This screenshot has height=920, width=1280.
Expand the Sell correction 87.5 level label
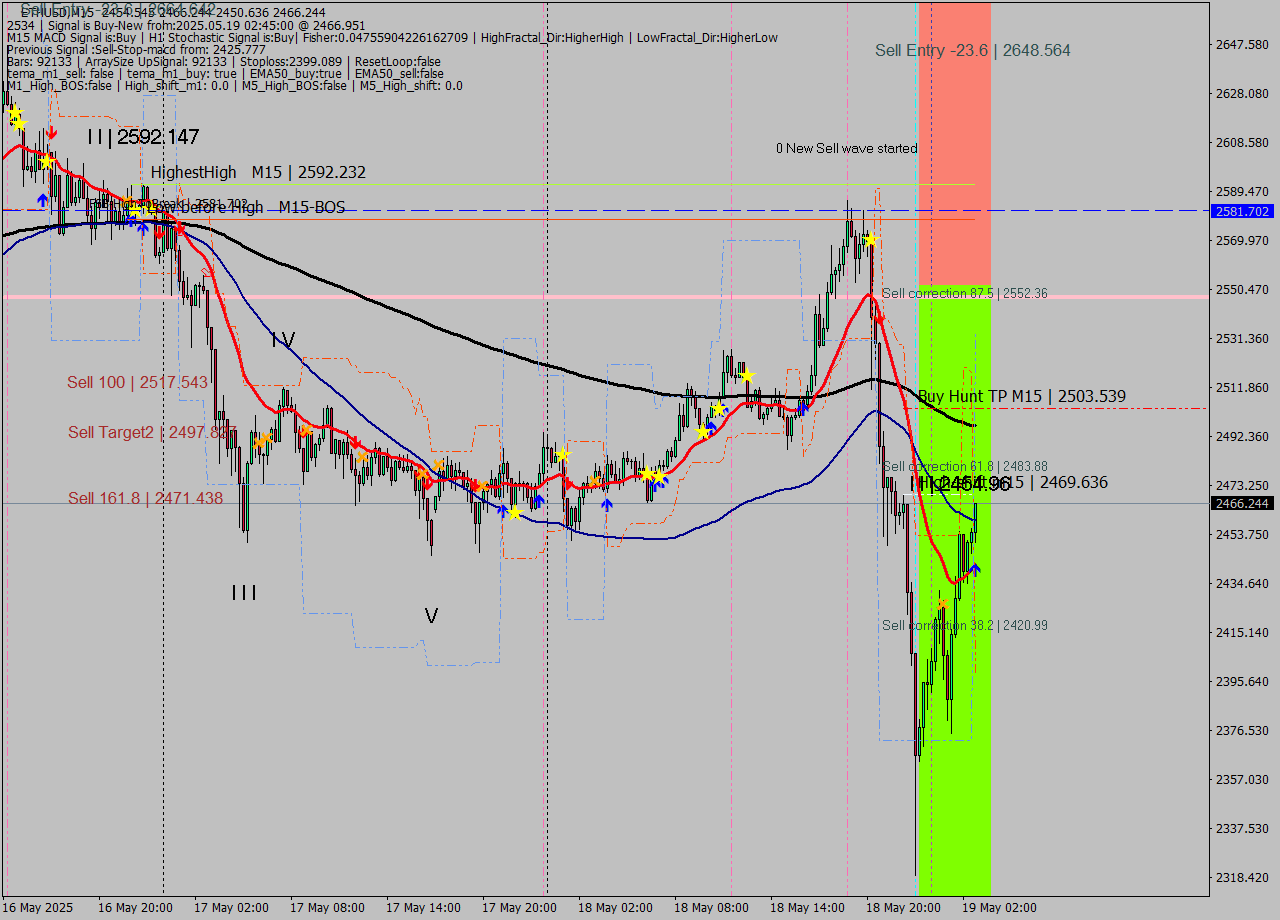964,293
